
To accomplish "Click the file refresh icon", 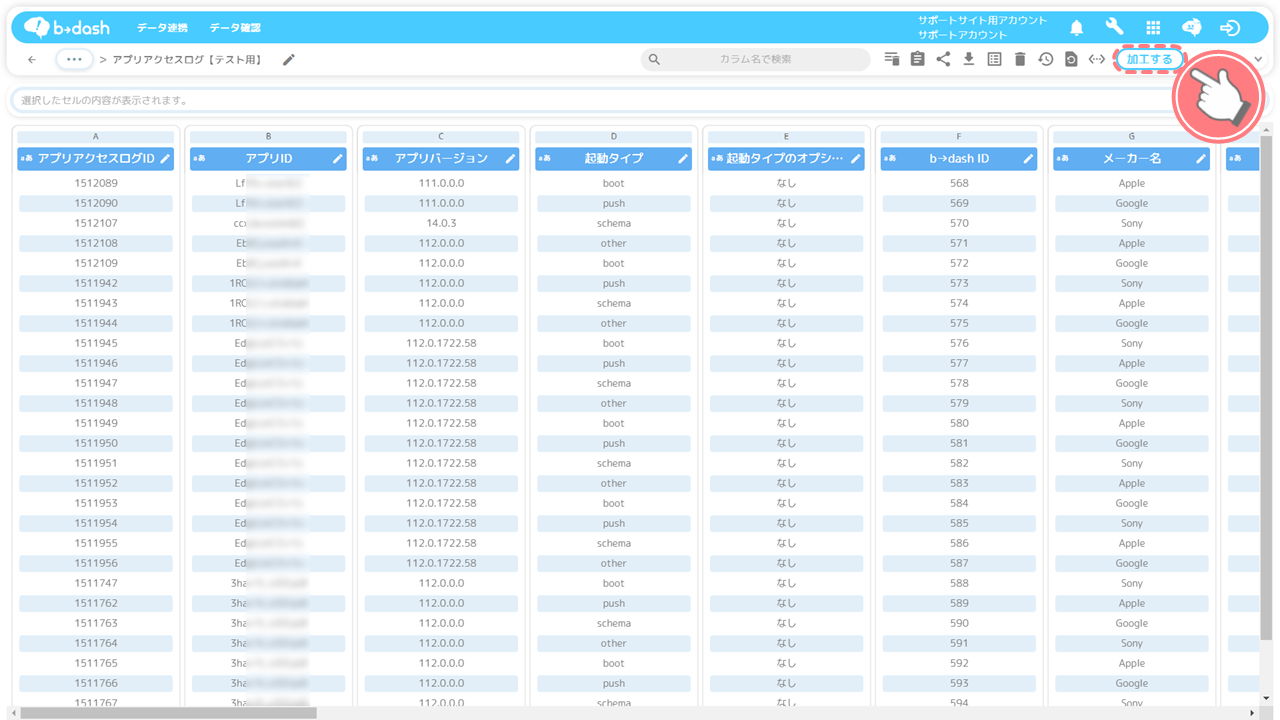I will (x=1071, y=60).
